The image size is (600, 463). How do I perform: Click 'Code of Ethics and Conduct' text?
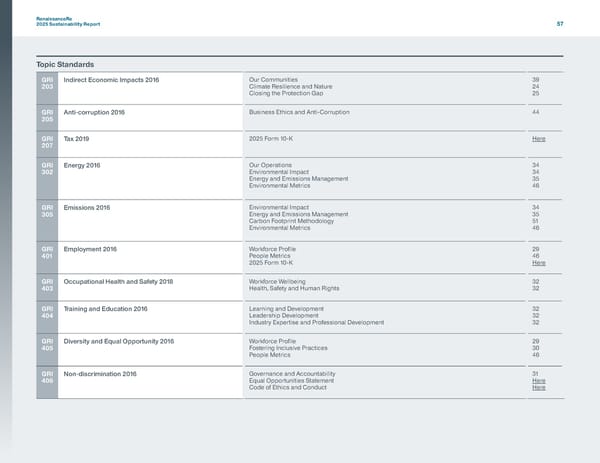[x=288, y=388]
